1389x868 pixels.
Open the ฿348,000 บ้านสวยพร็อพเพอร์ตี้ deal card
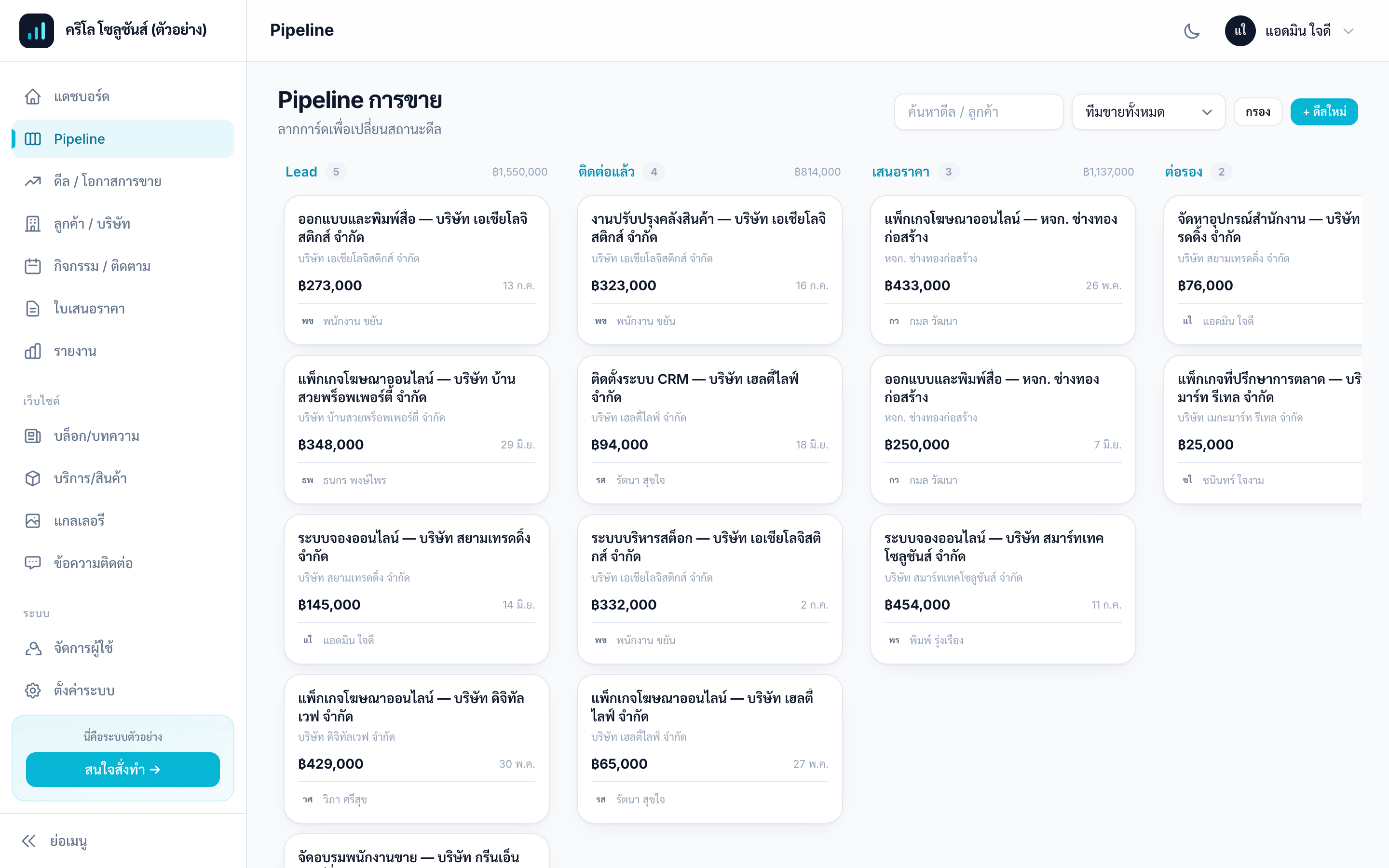416,429
